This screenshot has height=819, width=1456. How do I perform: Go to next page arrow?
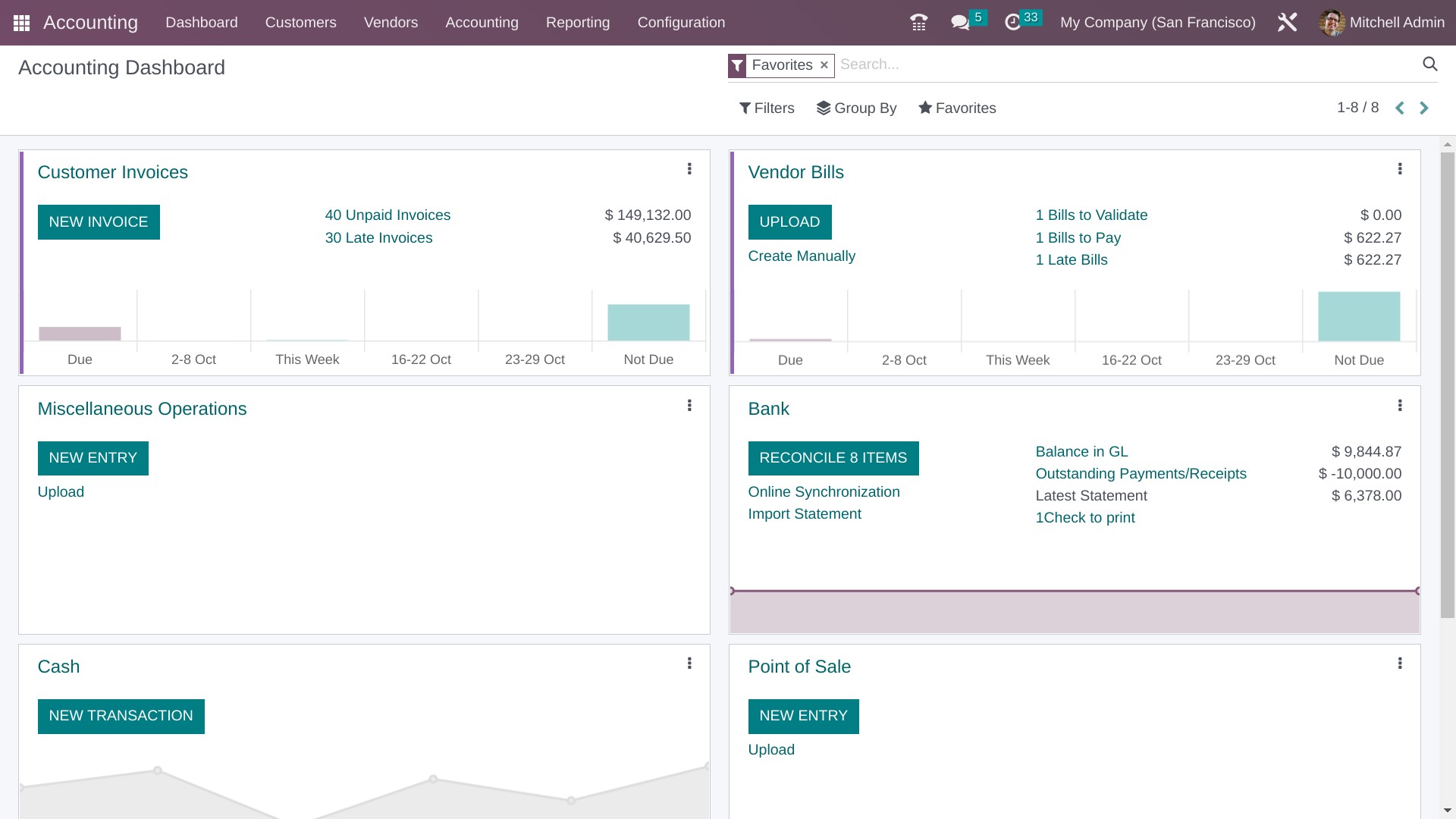(x=1424, y=108)
